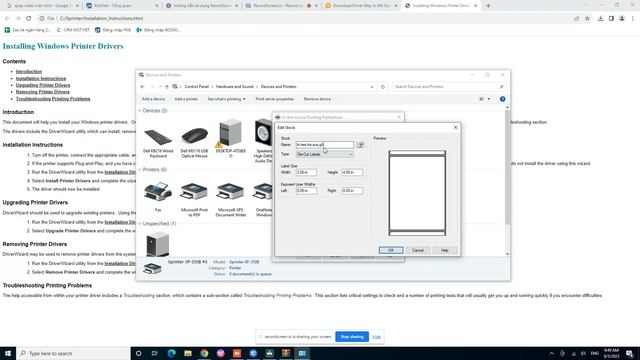Open Google Chrome from taskbar
The image size is (640, 360).
coord(204,353)
